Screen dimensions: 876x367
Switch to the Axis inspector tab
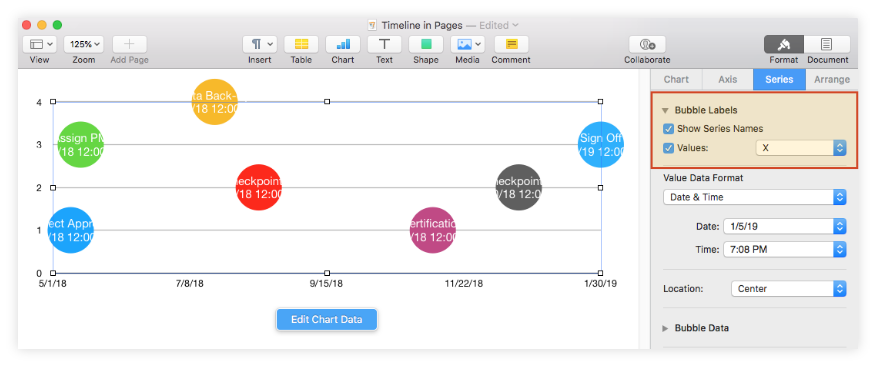pyautogui.click(x=727, y=79)
